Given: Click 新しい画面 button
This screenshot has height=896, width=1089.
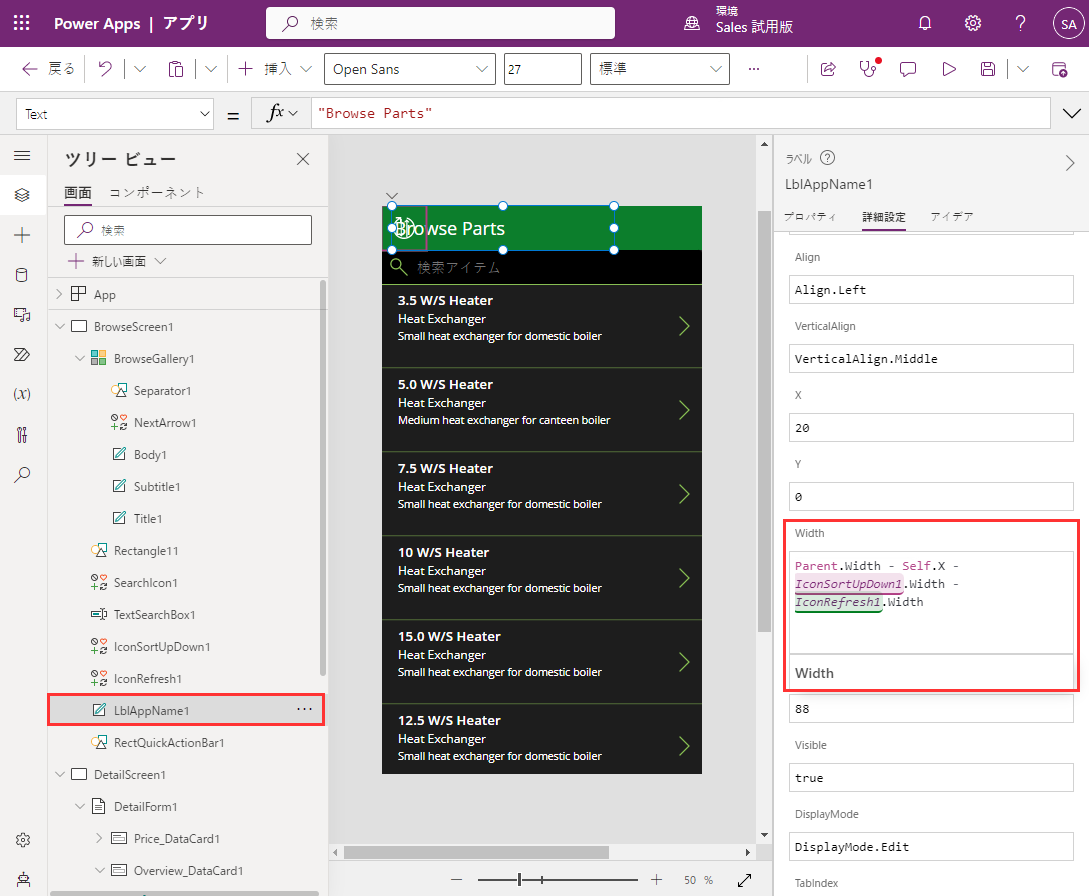Looking at the screenshot, I should pyautogui.click(x=108, y=261).
